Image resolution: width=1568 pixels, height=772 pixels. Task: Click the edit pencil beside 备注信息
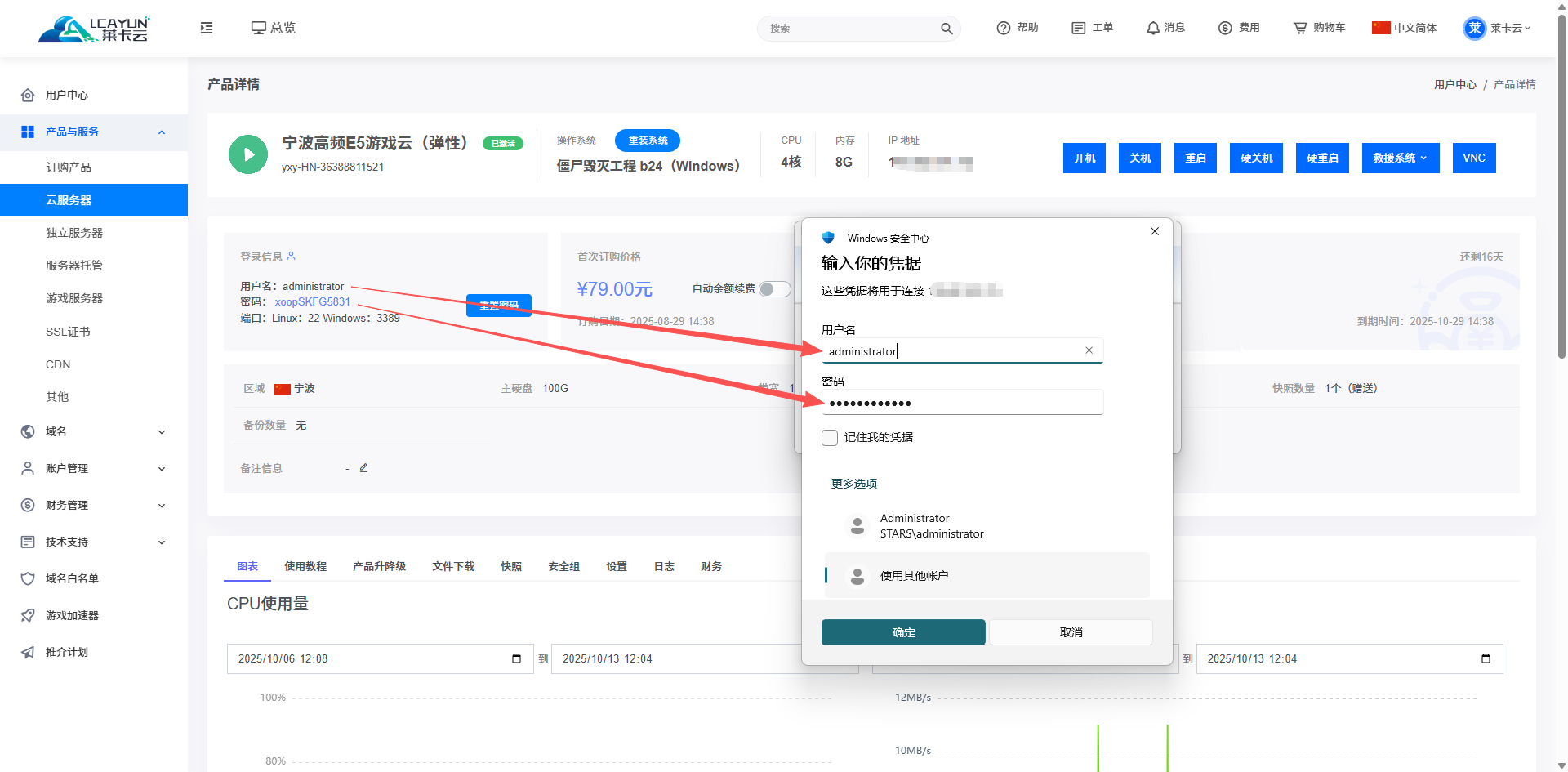click(363, 468)
